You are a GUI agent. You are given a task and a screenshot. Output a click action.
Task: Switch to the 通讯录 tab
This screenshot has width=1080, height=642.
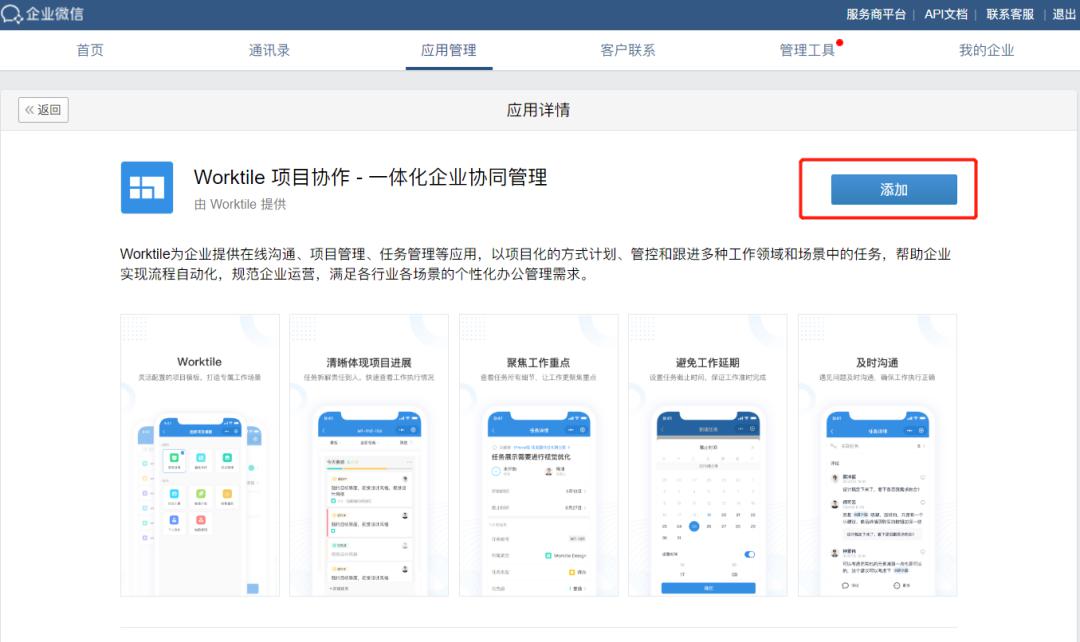pyautogui.click(x=269, y=50)
